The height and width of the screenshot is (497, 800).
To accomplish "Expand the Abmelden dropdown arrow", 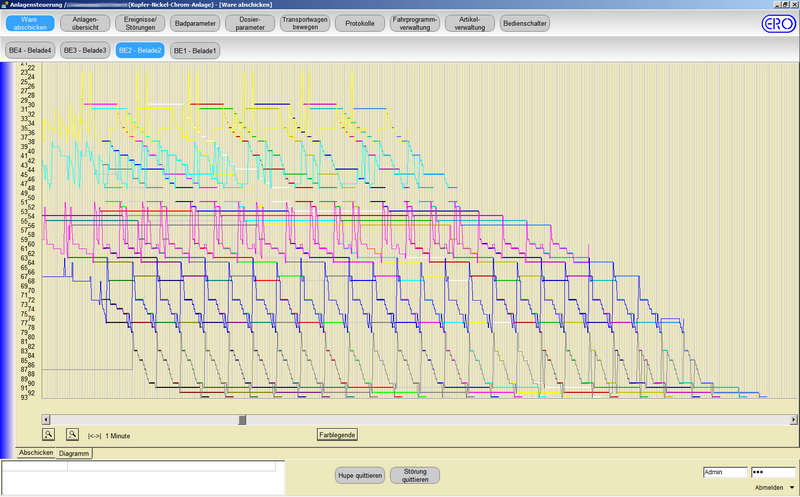I will point(792,487).
